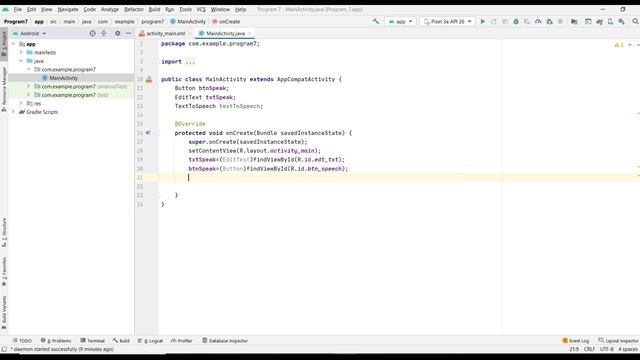Click Attach Debugger to Android Process icon
The width and height of the screenshot is (640, 360).
pos(549,21)
